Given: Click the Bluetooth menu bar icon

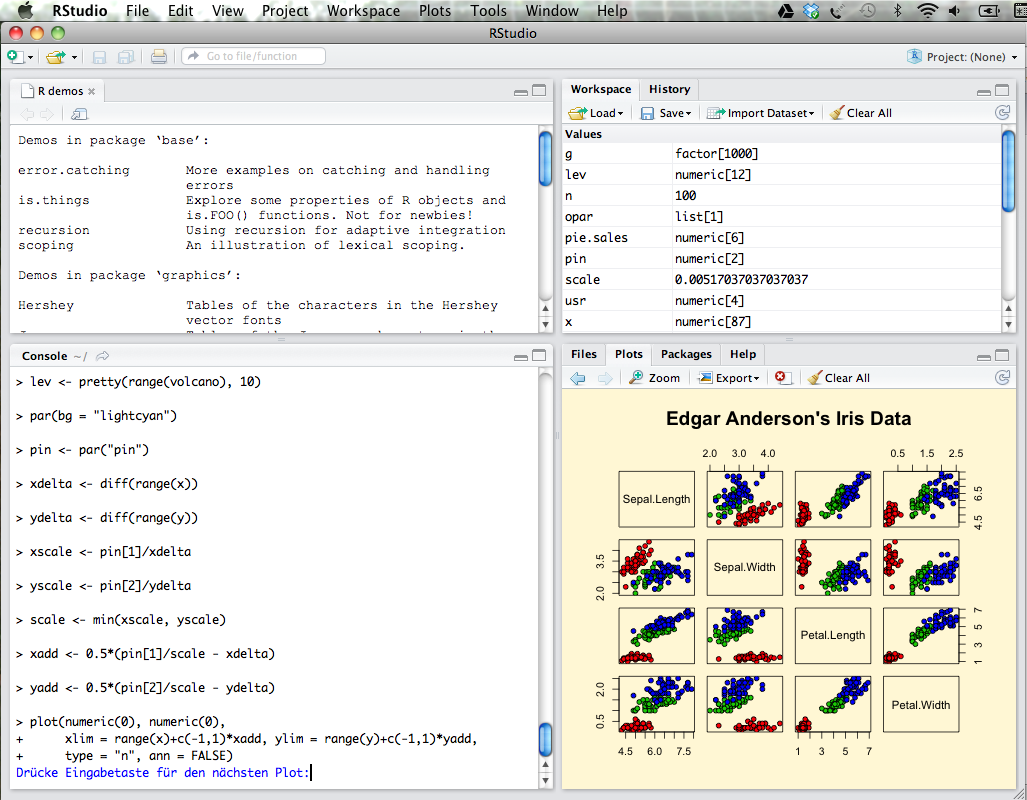Looking at the screenshot, I should pos(898,11).
